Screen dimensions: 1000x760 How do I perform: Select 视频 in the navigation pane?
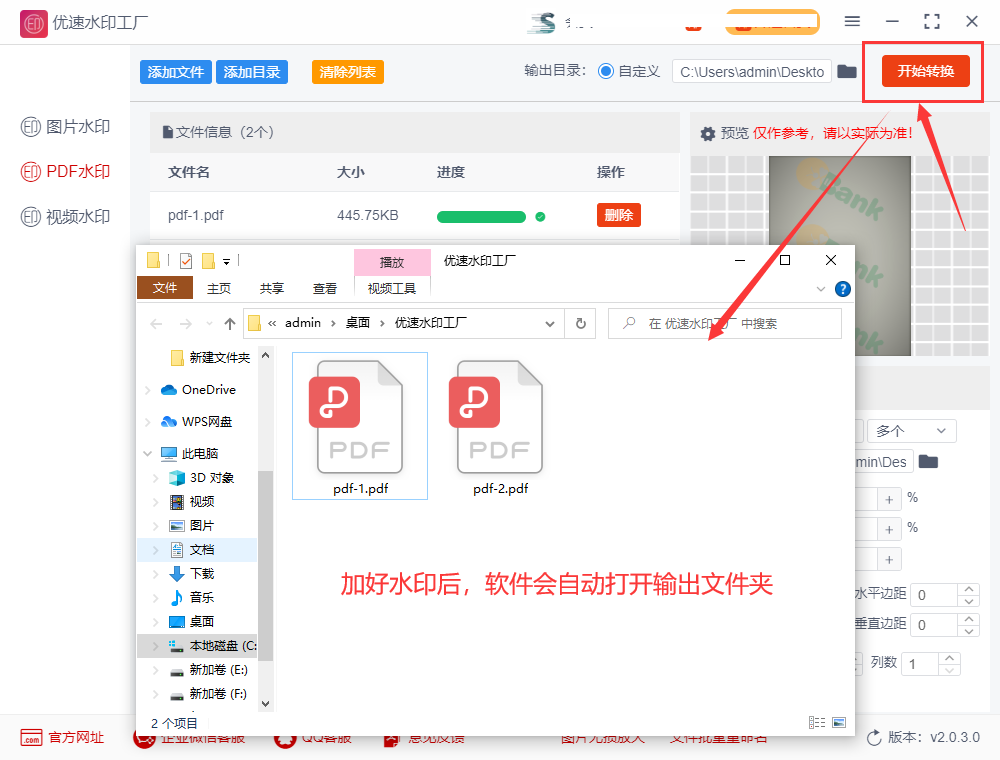192,502
